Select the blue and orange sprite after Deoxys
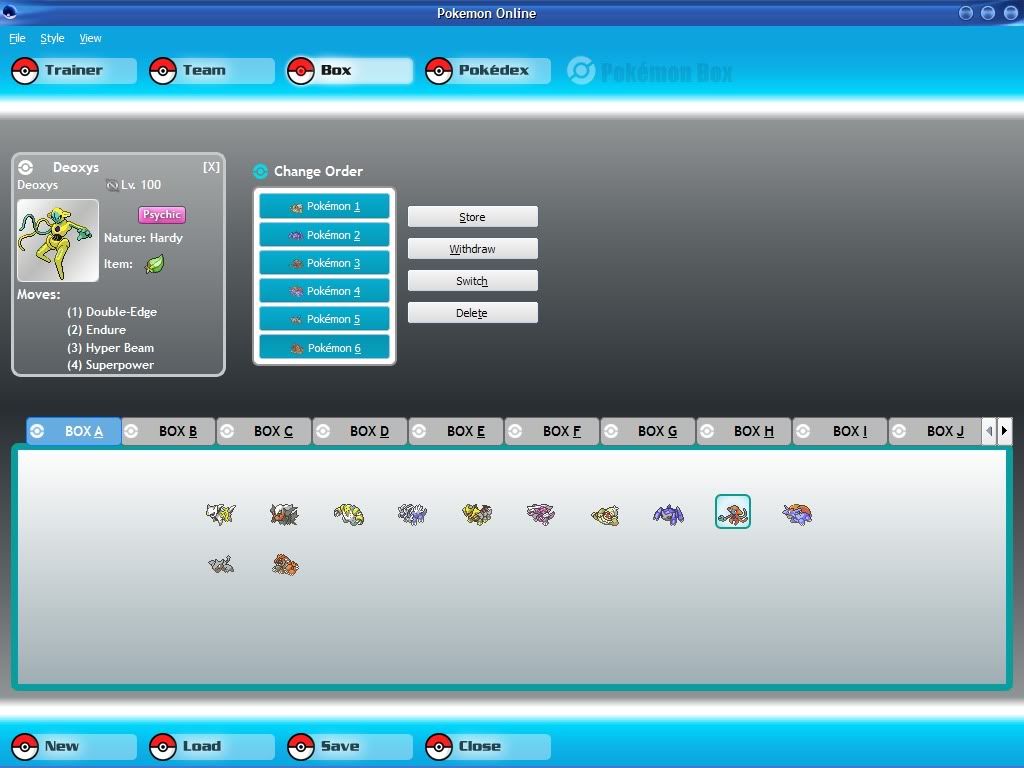 797,514
